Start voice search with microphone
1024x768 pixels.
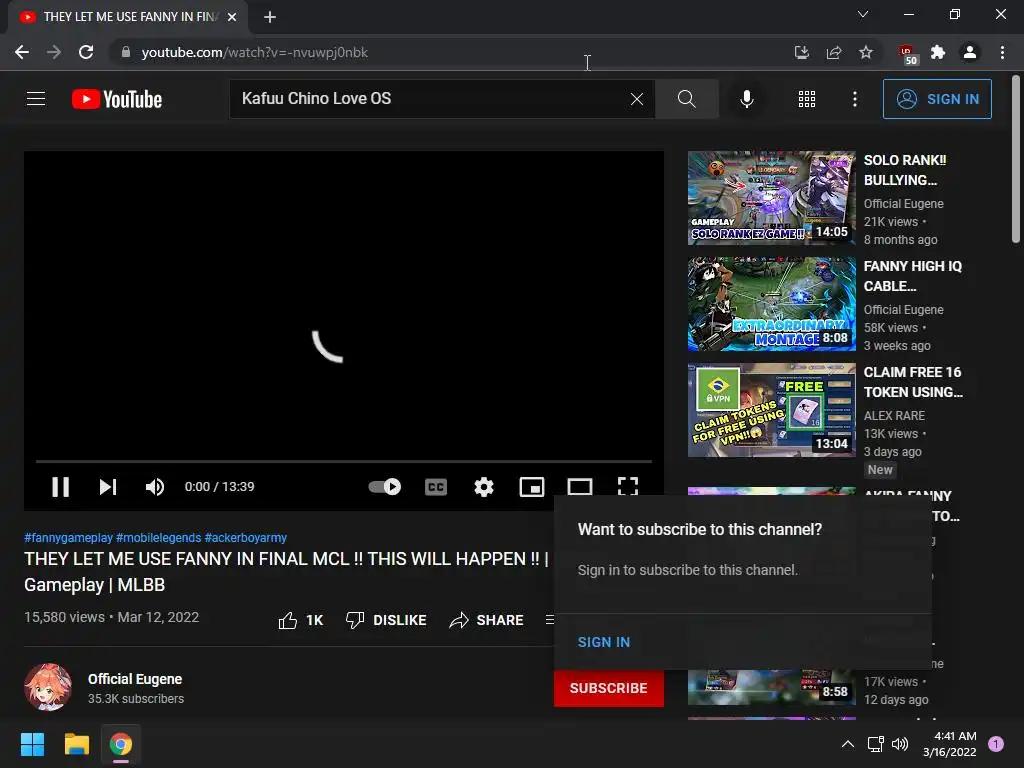pyautogui.click(x=746, y=99)
